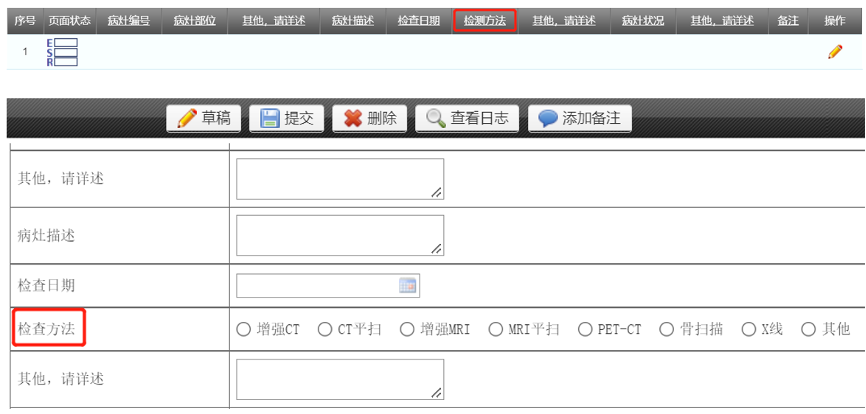Screen dimensions: 866x414
Task: Select the CT平扫 radio option
Action: (325, 330)
